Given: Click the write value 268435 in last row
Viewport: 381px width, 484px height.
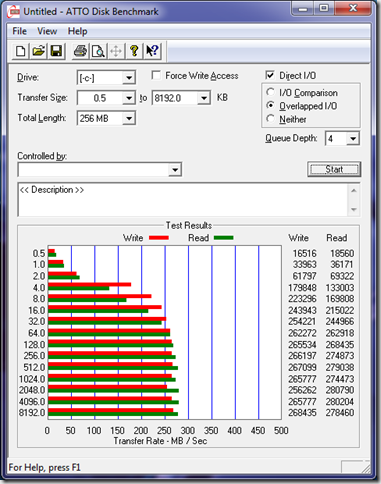Looking at the screenshot, I should (302, 413).
